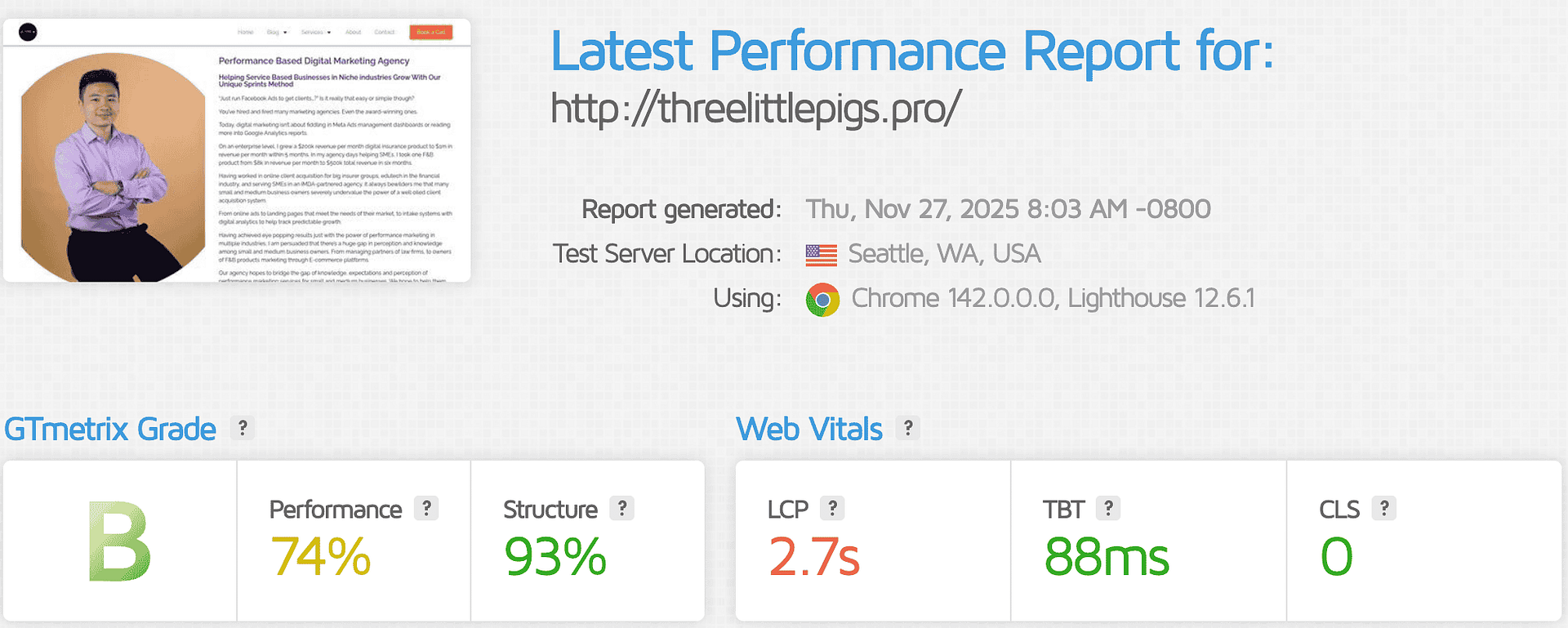Click the 88ms TBT value
Image resolution: width=1568 pixels, height=628 pixels.
[1107, 557]
